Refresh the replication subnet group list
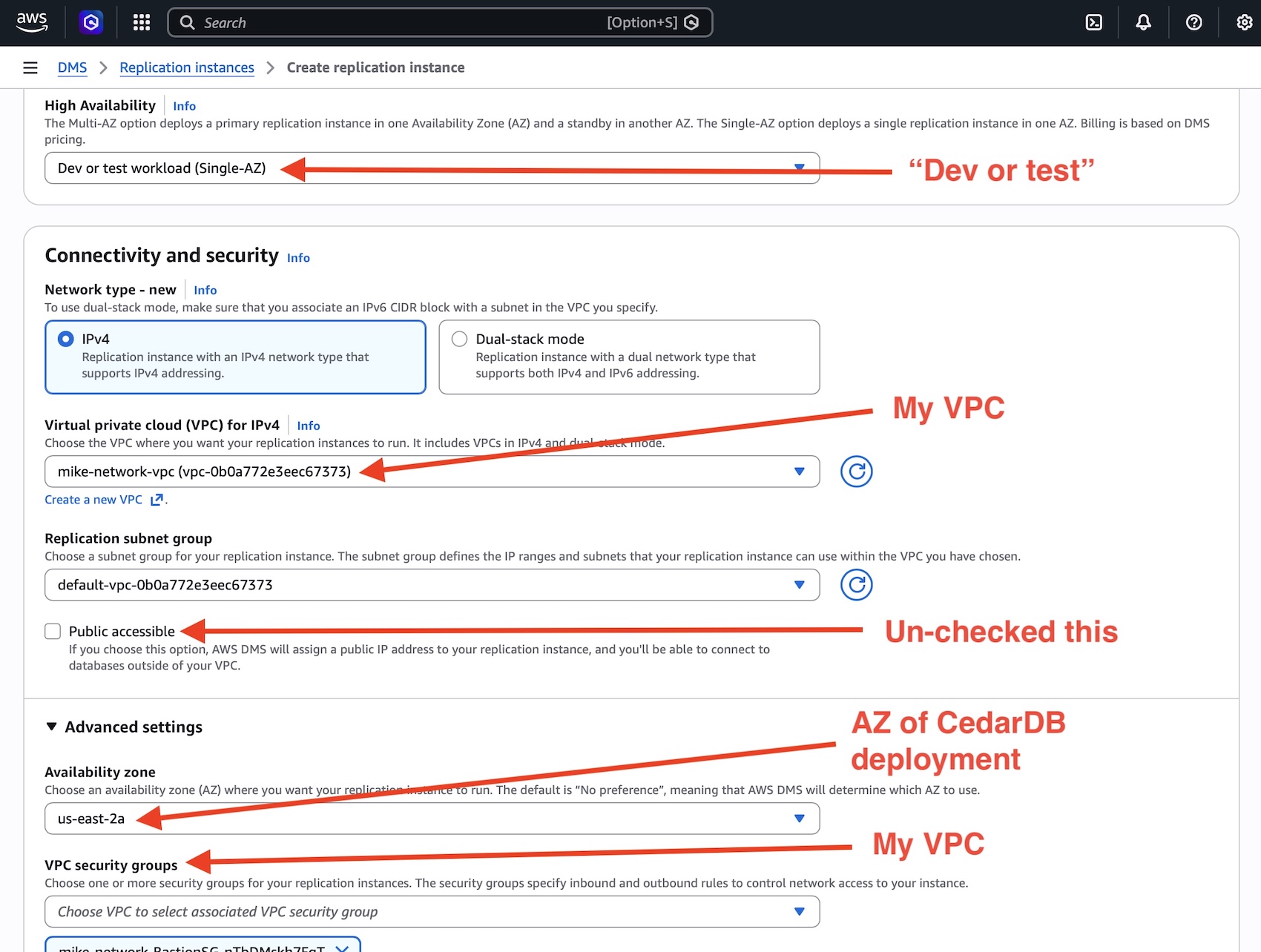Screen dimensions: 1261x952 click(856, 584)
